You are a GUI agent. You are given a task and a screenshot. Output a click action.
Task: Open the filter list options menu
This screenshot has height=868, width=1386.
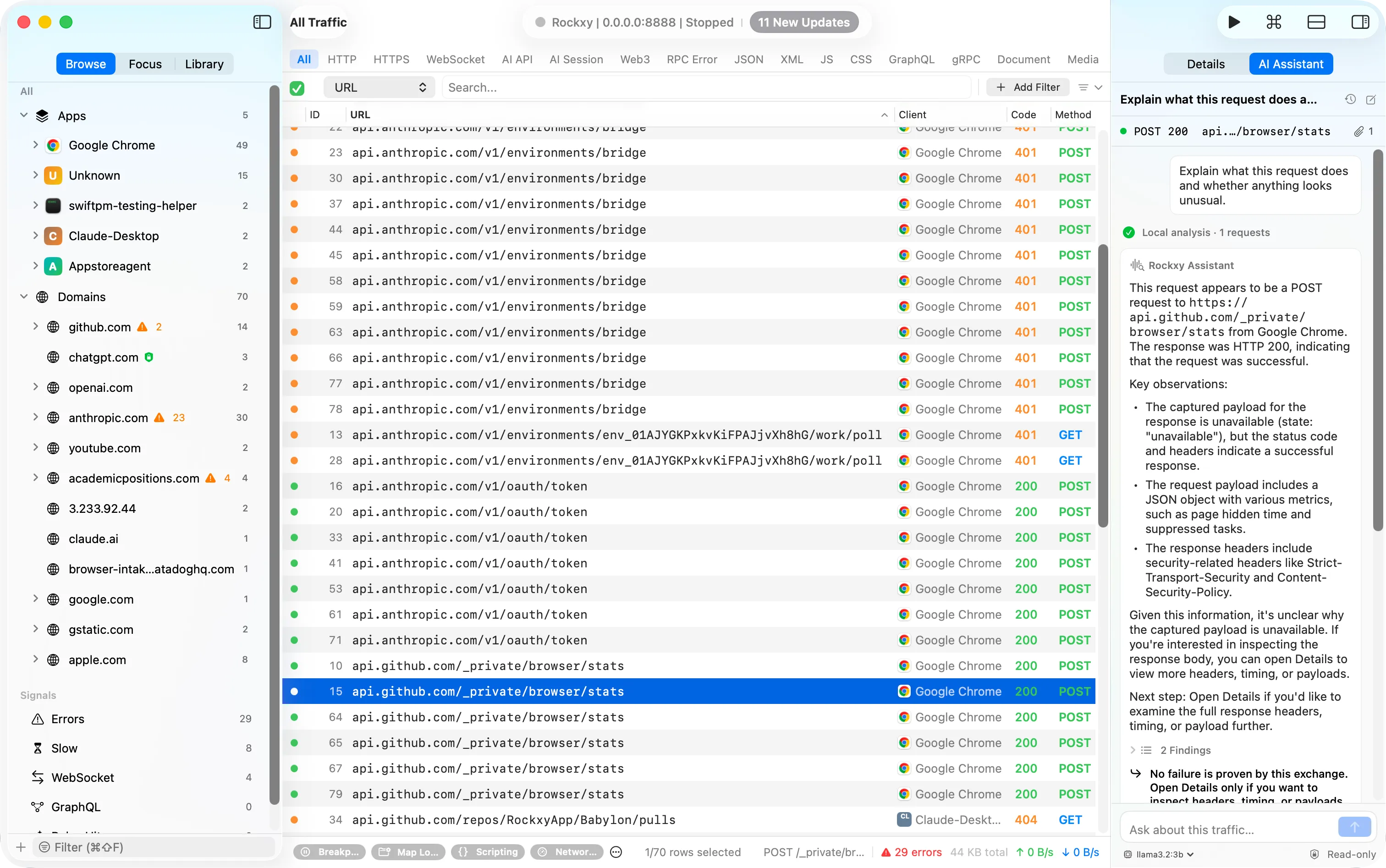(1090, 87)
